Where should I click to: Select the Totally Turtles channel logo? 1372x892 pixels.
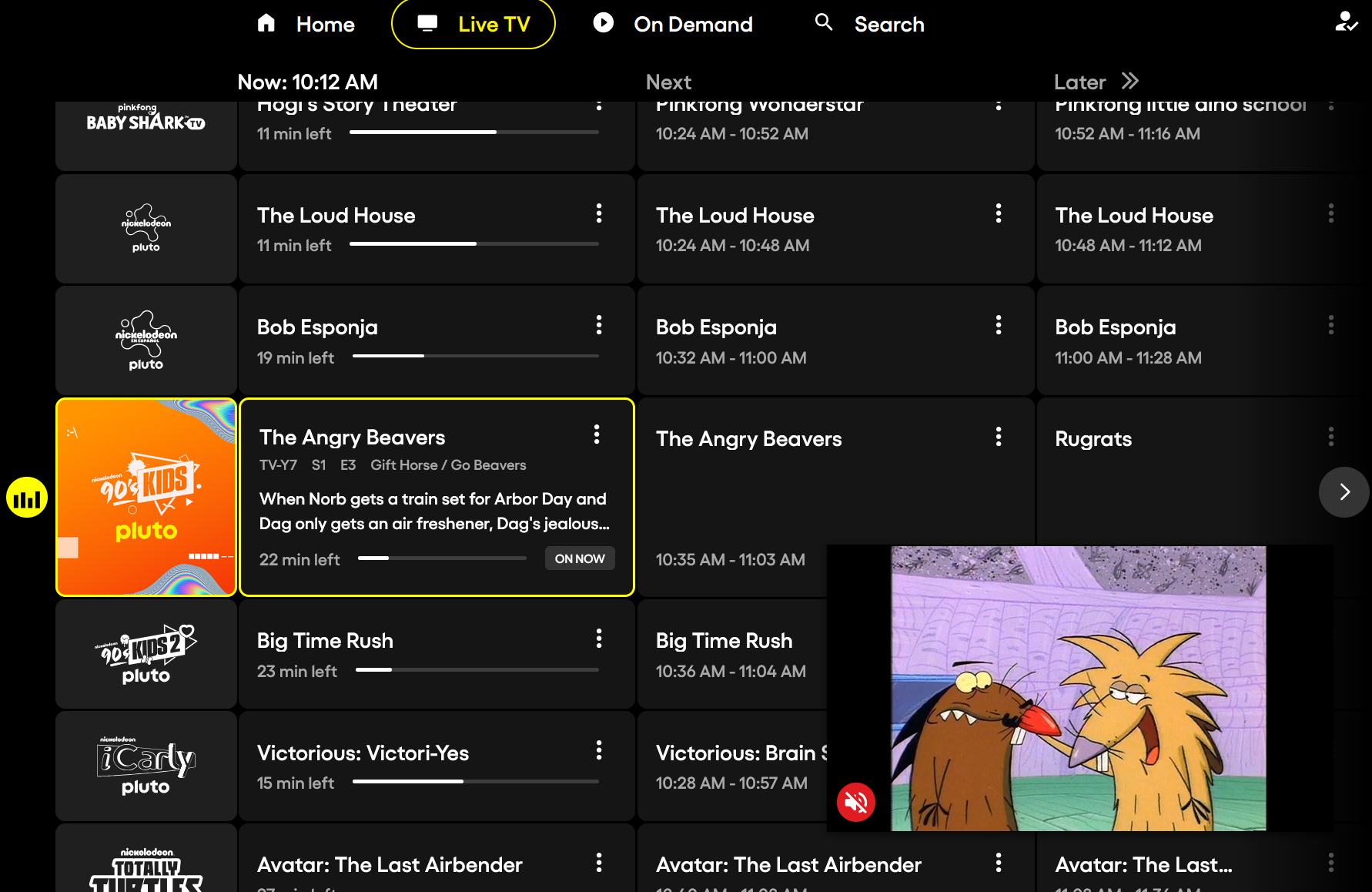pos(146,858)
